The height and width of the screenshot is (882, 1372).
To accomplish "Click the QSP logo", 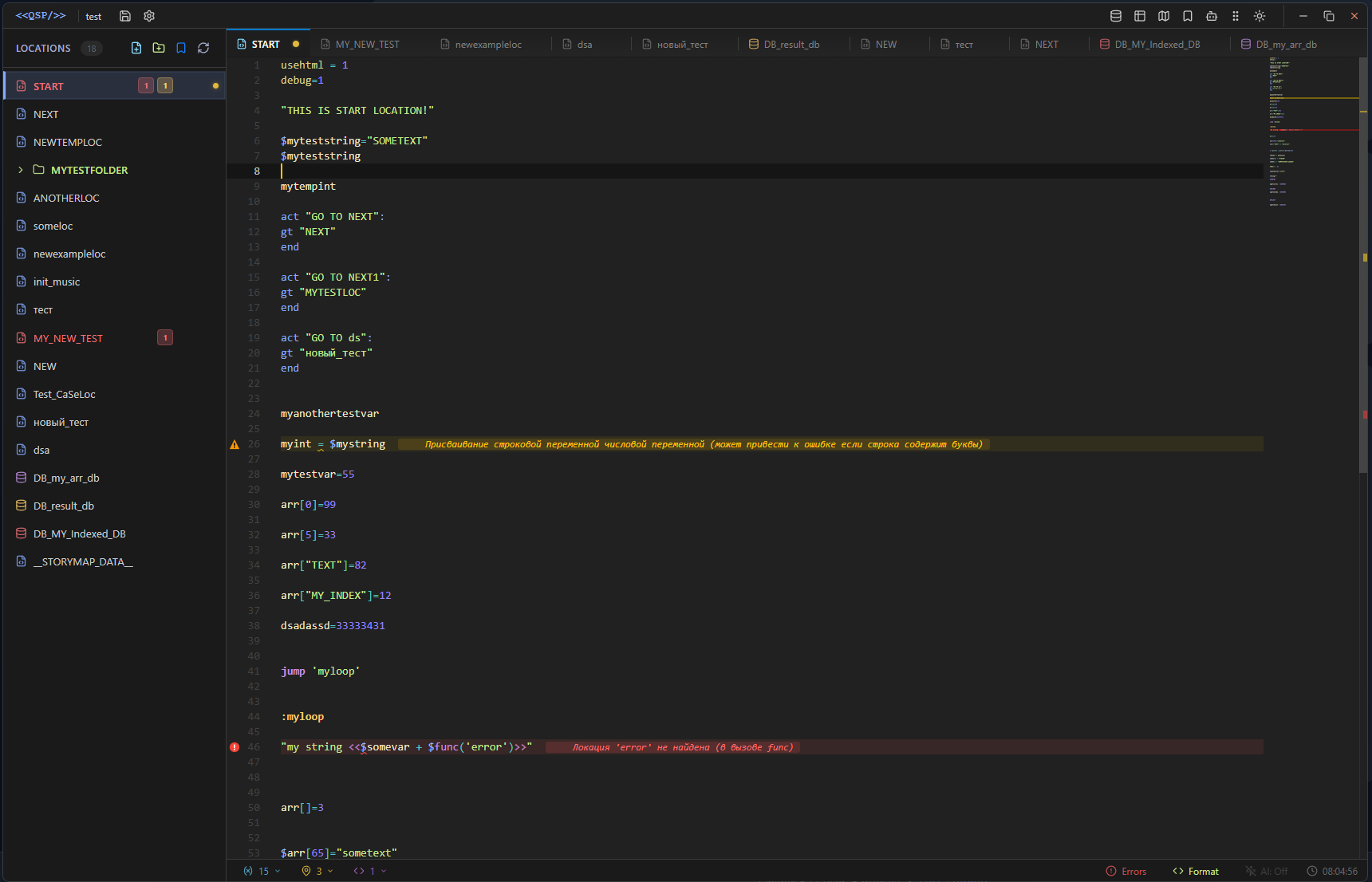I will tap(41, 15).
